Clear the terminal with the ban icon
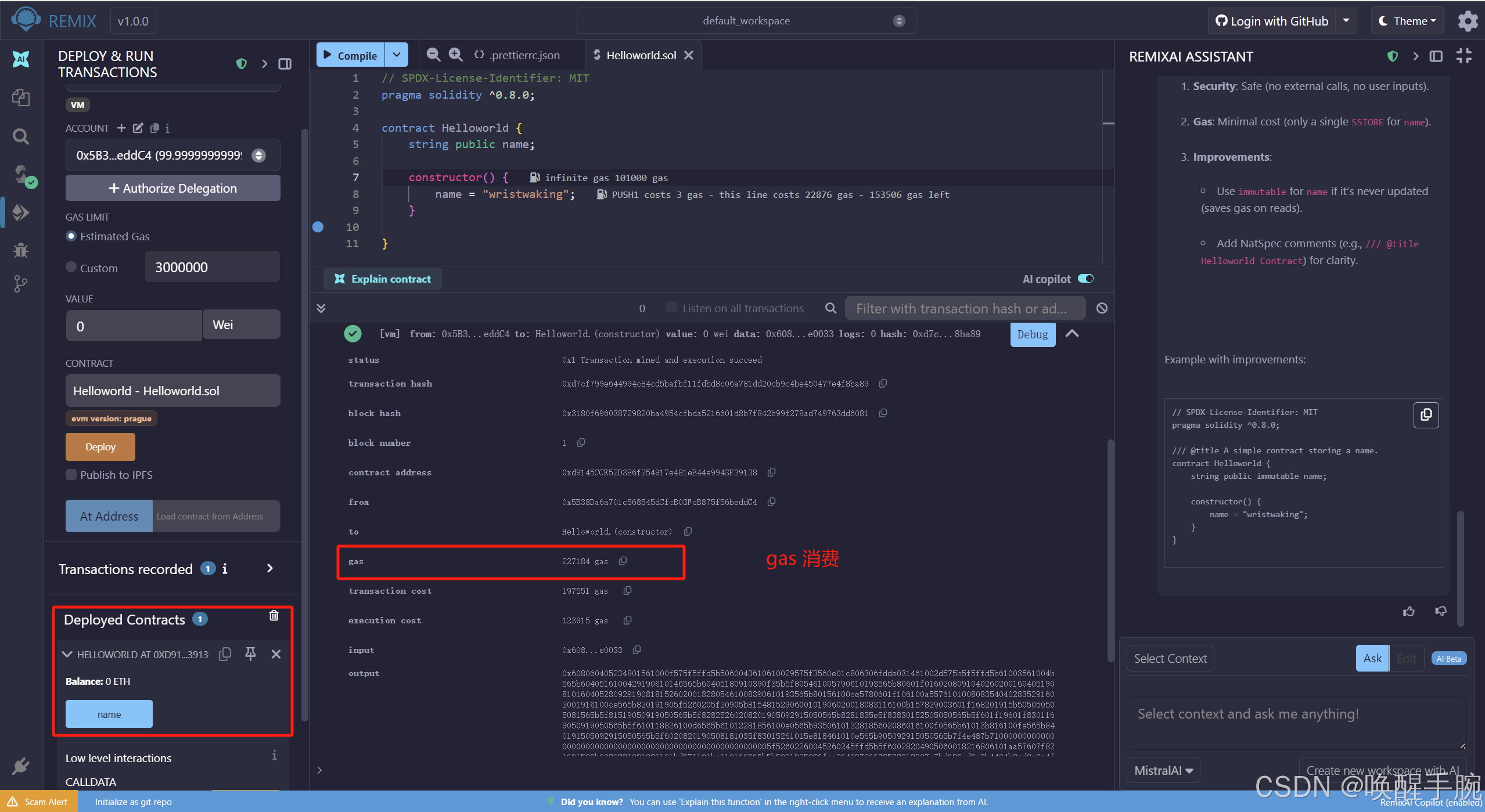 pos(1102,308)
